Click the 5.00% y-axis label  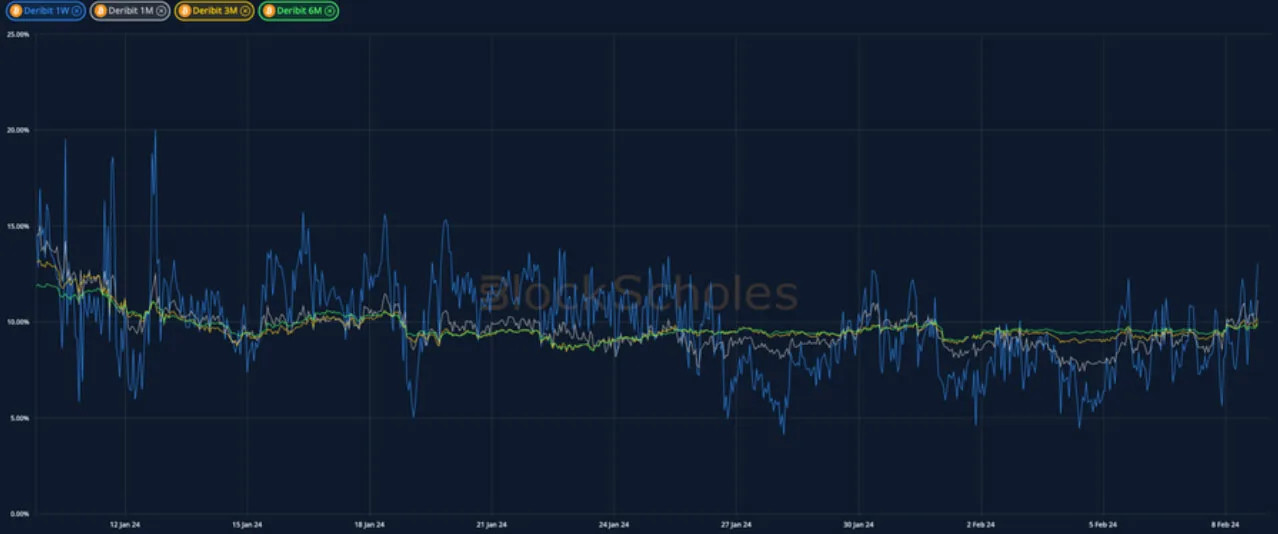pos(20,418)
